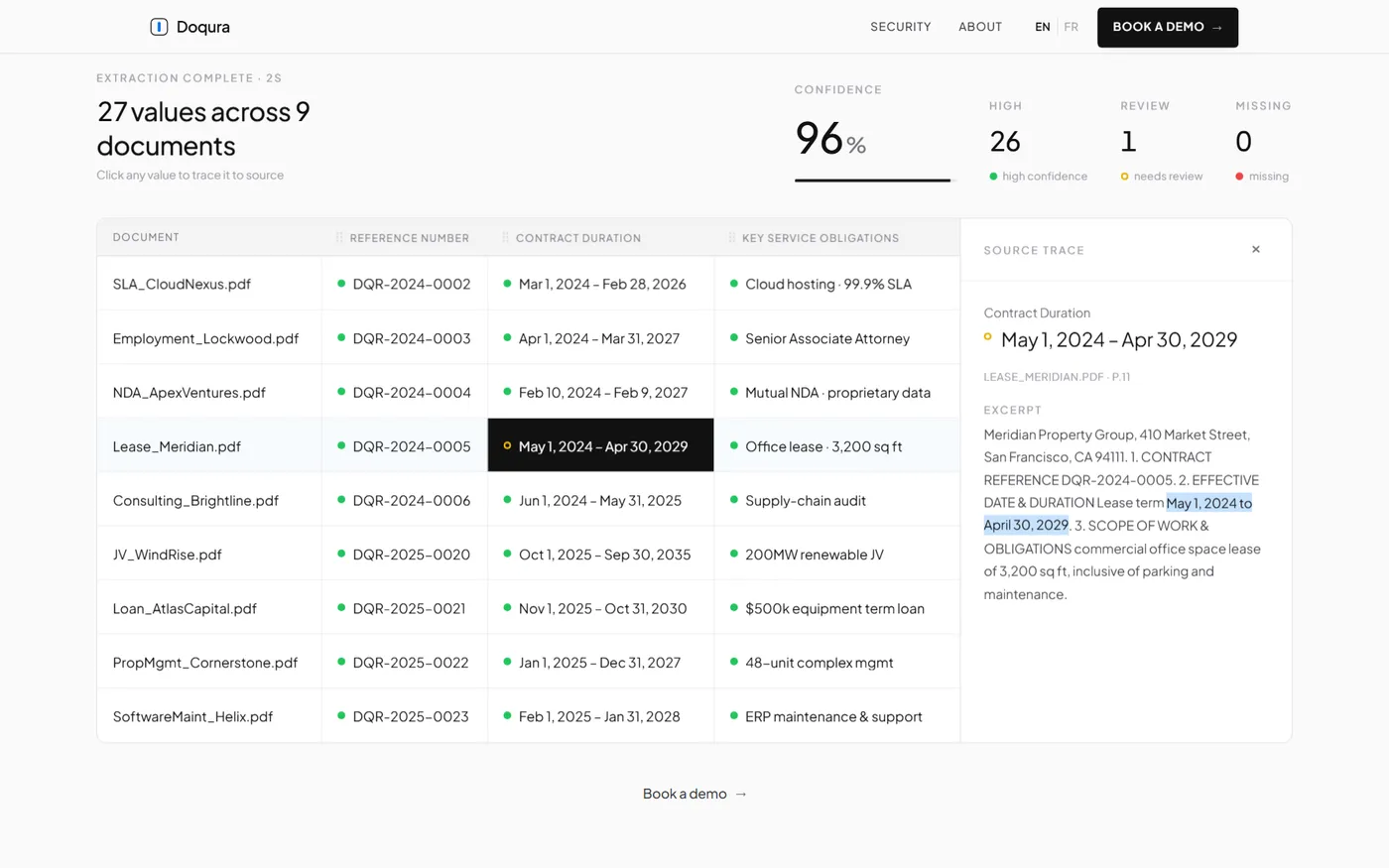The width and height of the screenshot is (1389, 868).
Task: Switch language to EN
Action: pos(1043,27)
